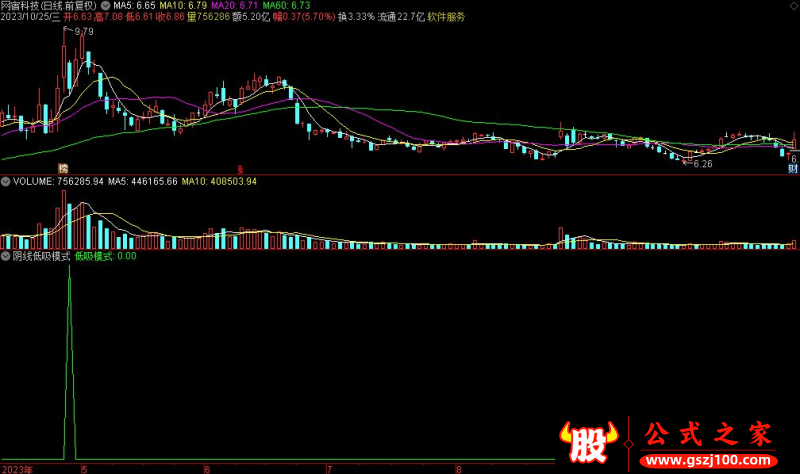Click the volume figure 量756286

[208, 17]
